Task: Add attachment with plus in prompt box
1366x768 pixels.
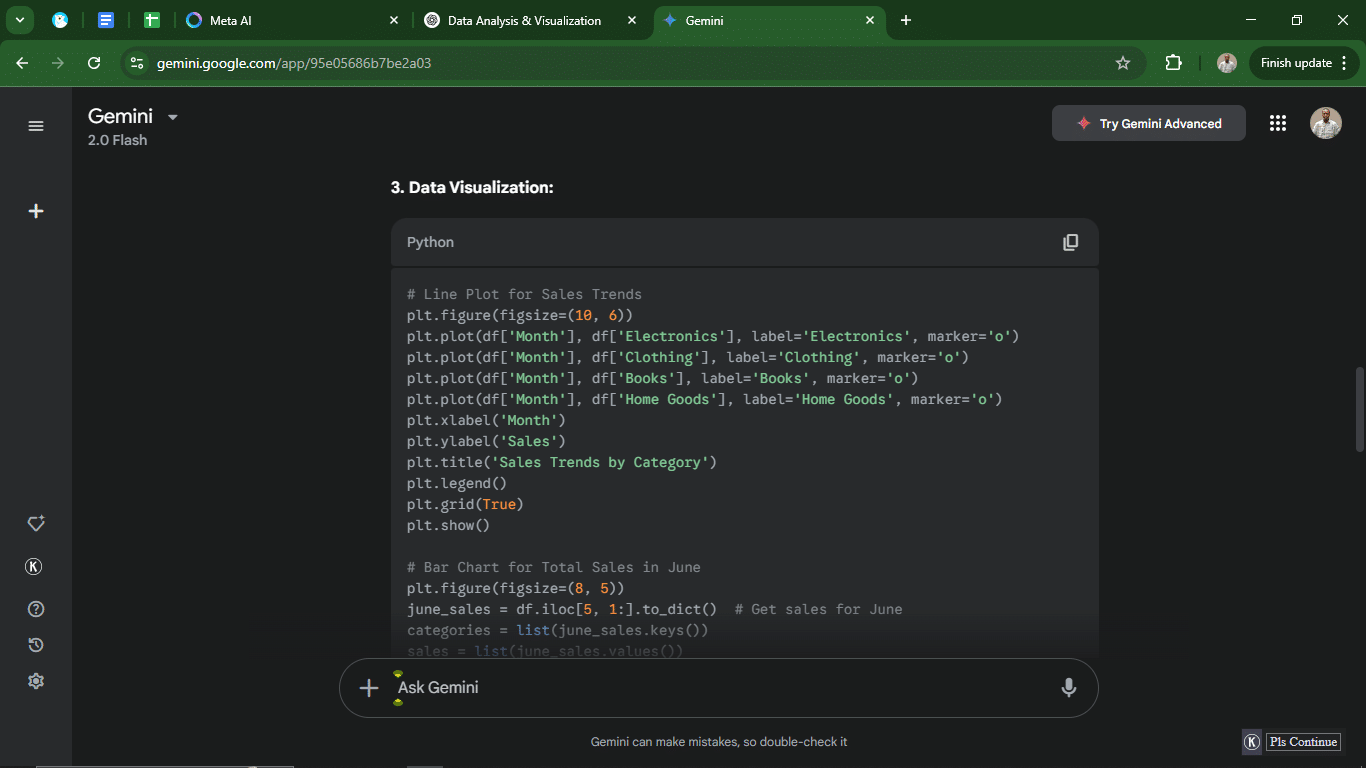Action: (369, 688)
